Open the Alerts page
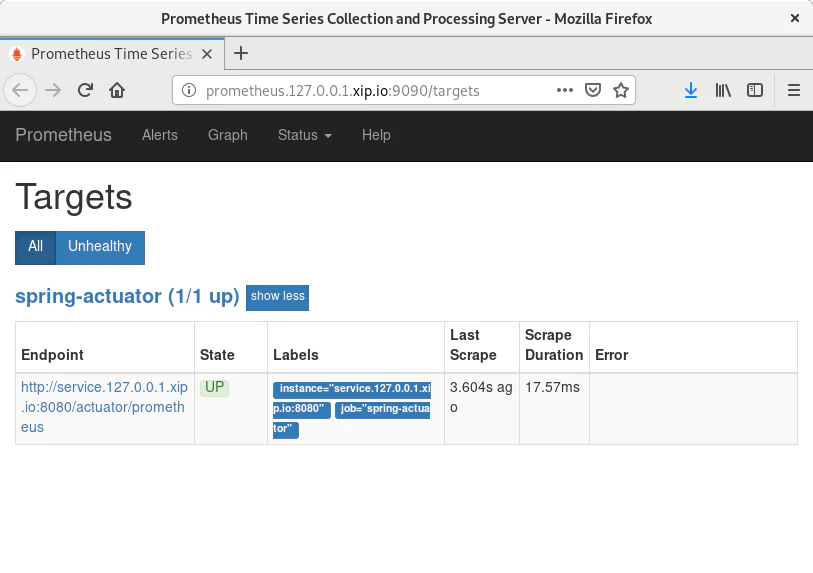Image resolution: width=813 pixels, height=573 pixels. 160,135
